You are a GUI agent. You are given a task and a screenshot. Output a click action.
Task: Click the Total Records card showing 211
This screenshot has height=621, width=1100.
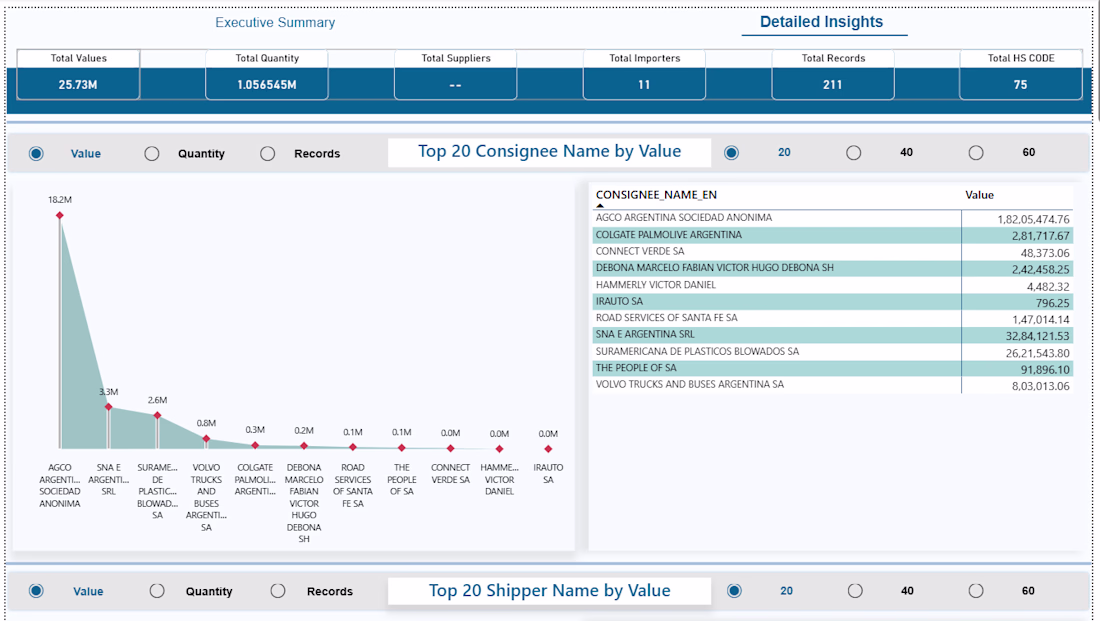click(833, 74)
